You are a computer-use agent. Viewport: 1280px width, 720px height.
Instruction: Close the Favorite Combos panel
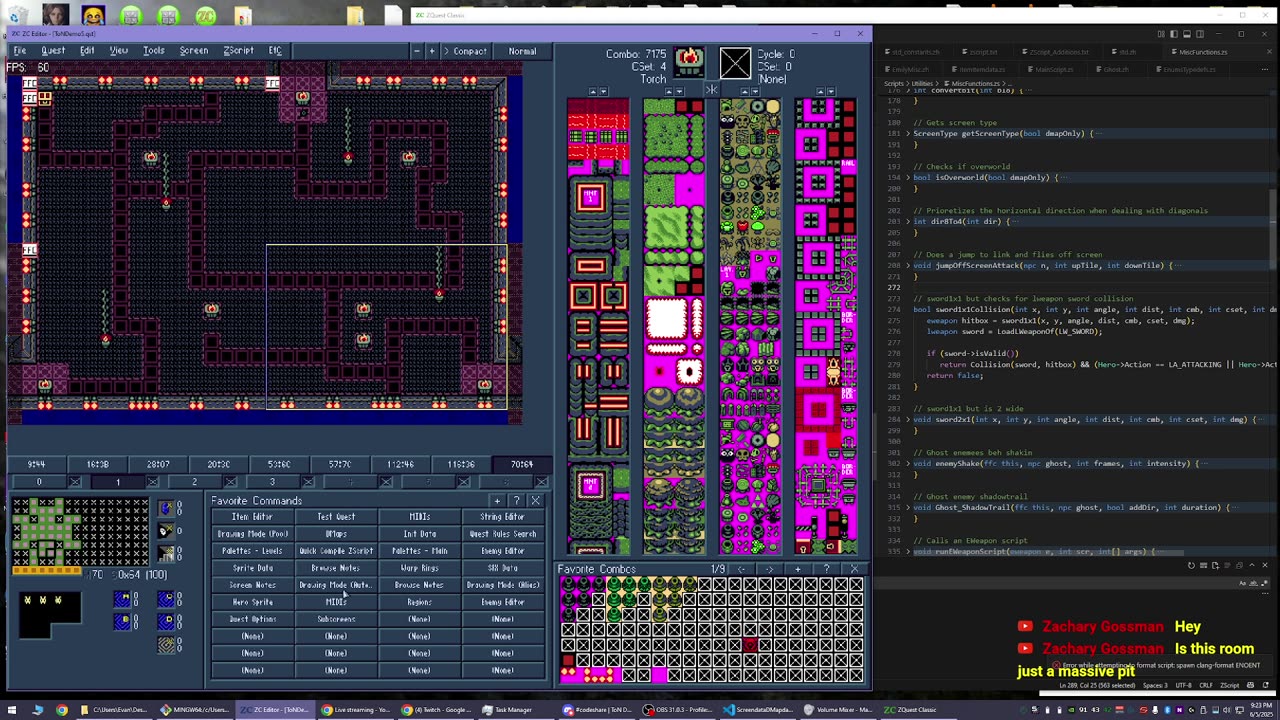click(854, 569)
